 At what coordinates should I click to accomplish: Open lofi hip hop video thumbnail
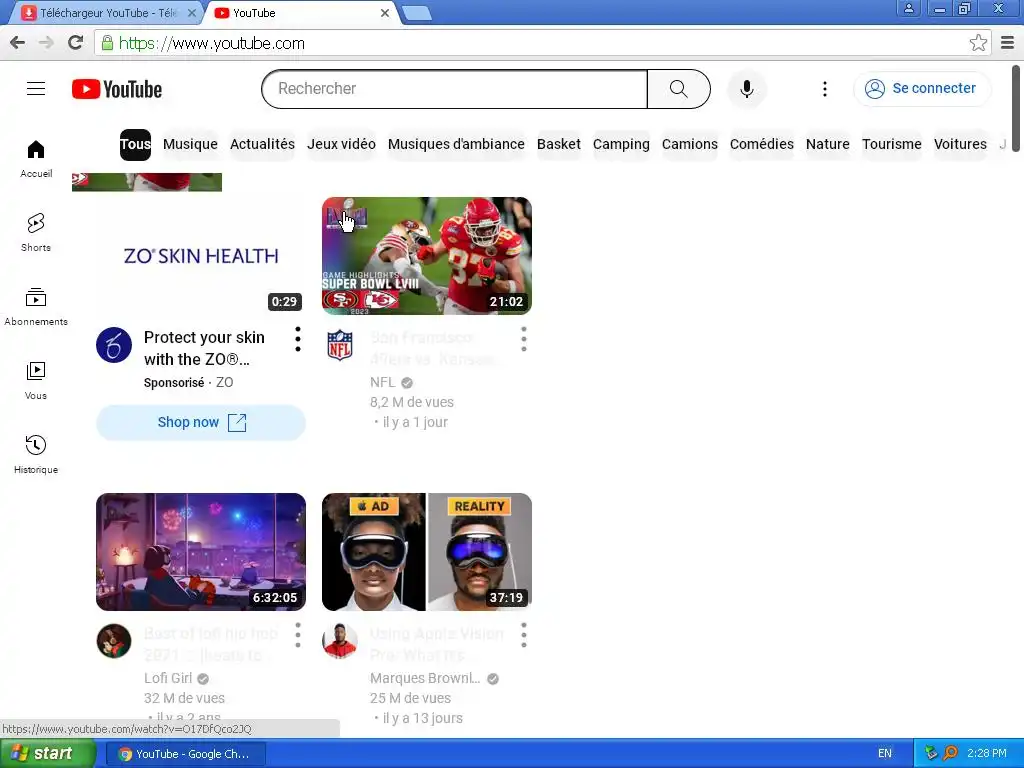point(201,552)
